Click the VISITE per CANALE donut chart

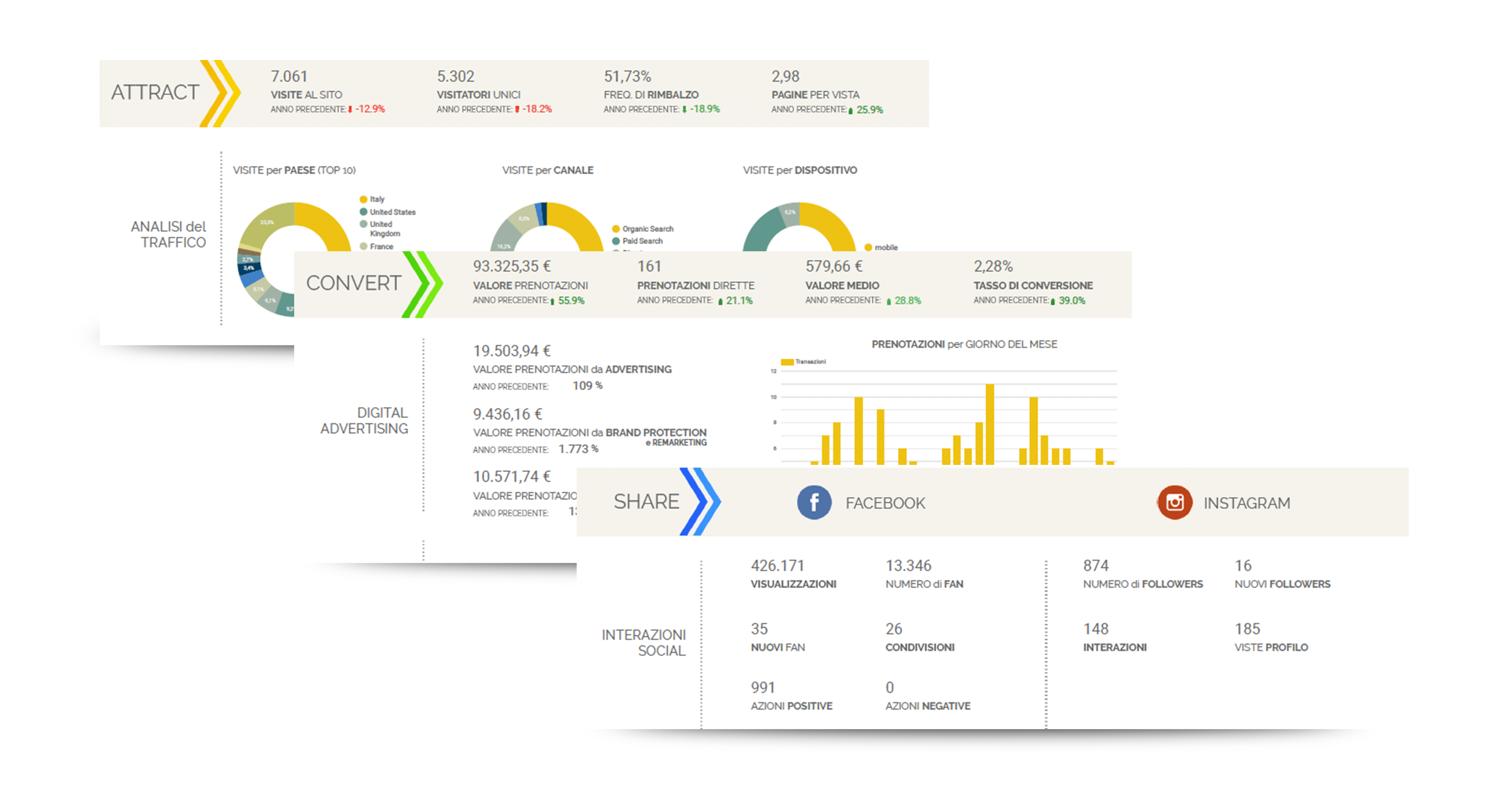(x=546, y=227)
